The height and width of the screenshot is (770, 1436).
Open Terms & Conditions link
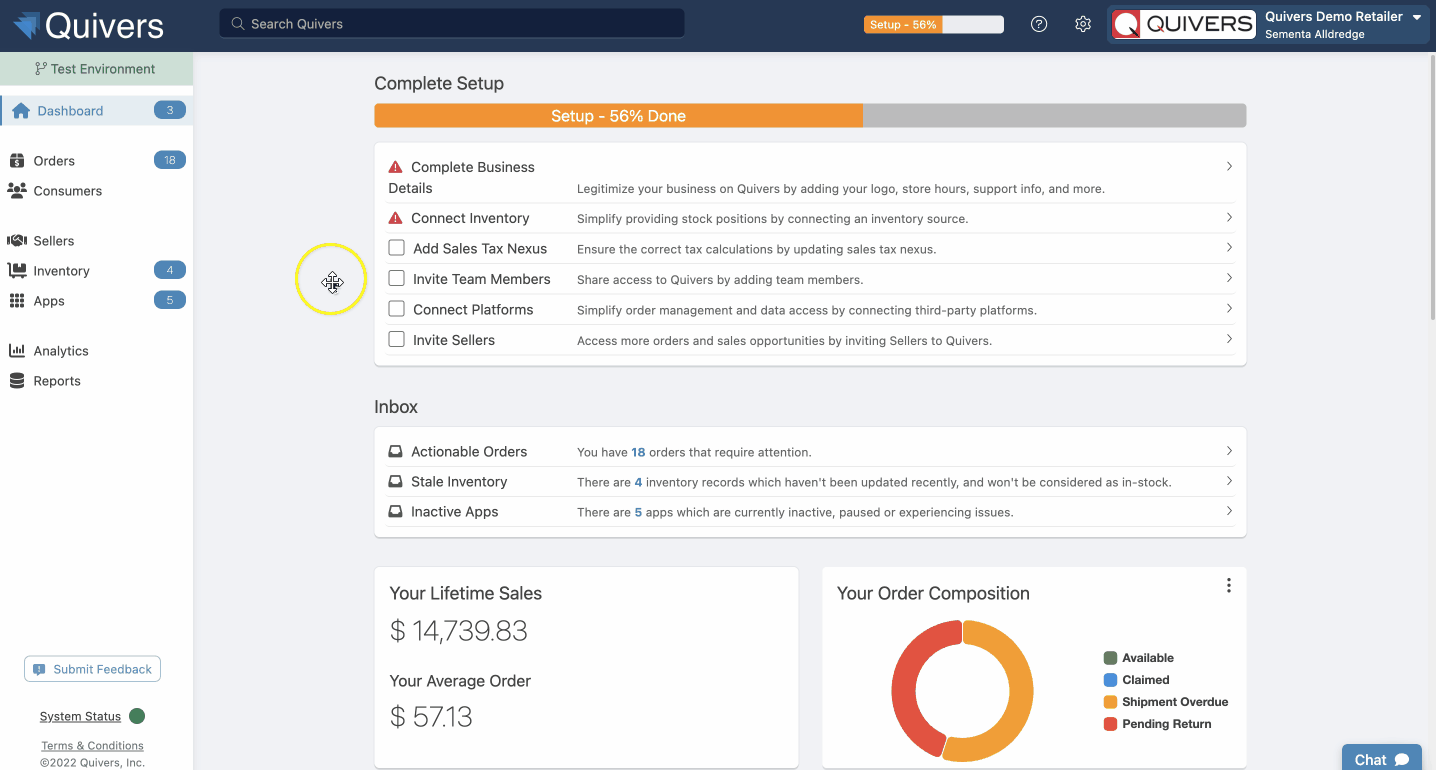pos(92,745)
